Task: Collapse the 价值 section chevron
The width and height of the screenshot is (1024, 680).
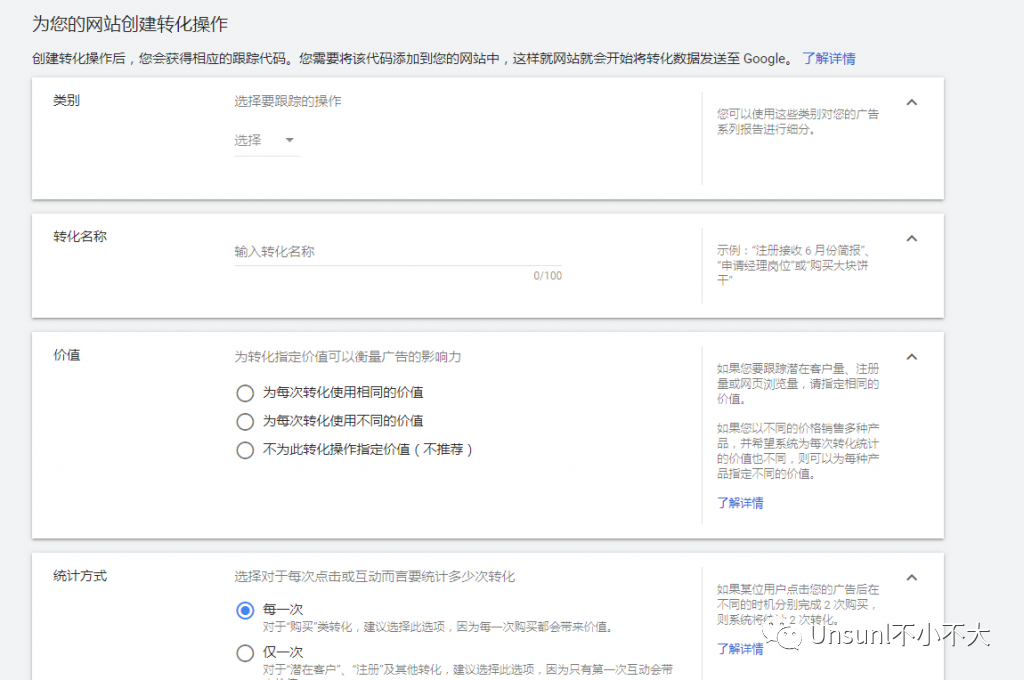Action: tap(912, 357)
